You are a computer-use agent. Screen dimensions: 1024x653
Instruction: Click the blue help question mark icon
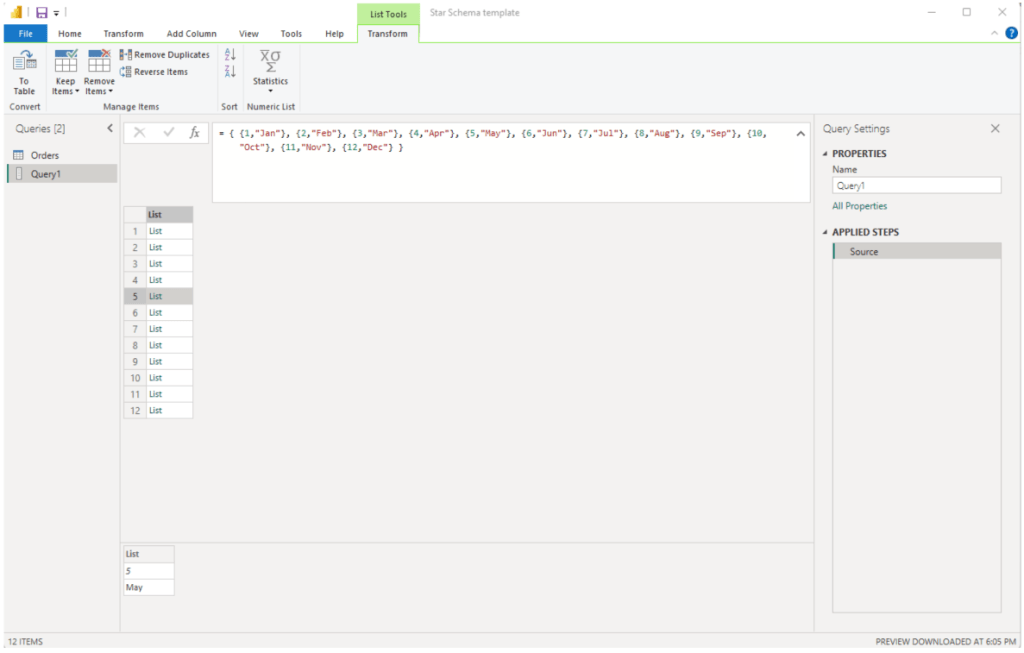(1011, 33)
